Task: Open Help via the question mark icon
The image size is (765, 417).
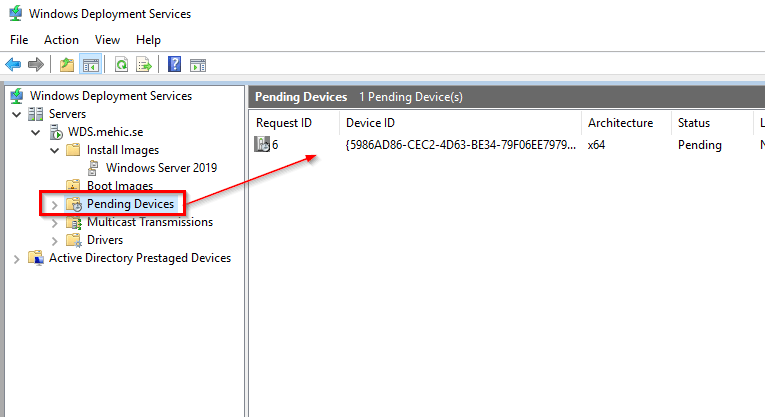Action: coord(174,65)
